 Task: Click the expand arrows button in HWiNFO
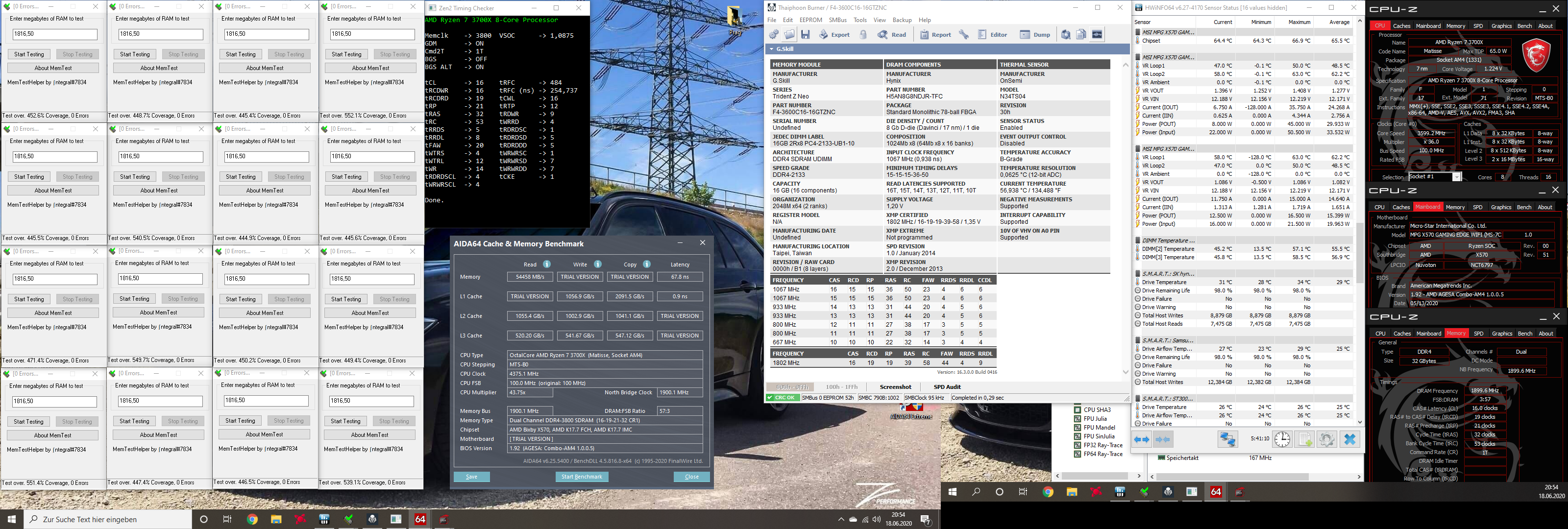[1142, 439]
